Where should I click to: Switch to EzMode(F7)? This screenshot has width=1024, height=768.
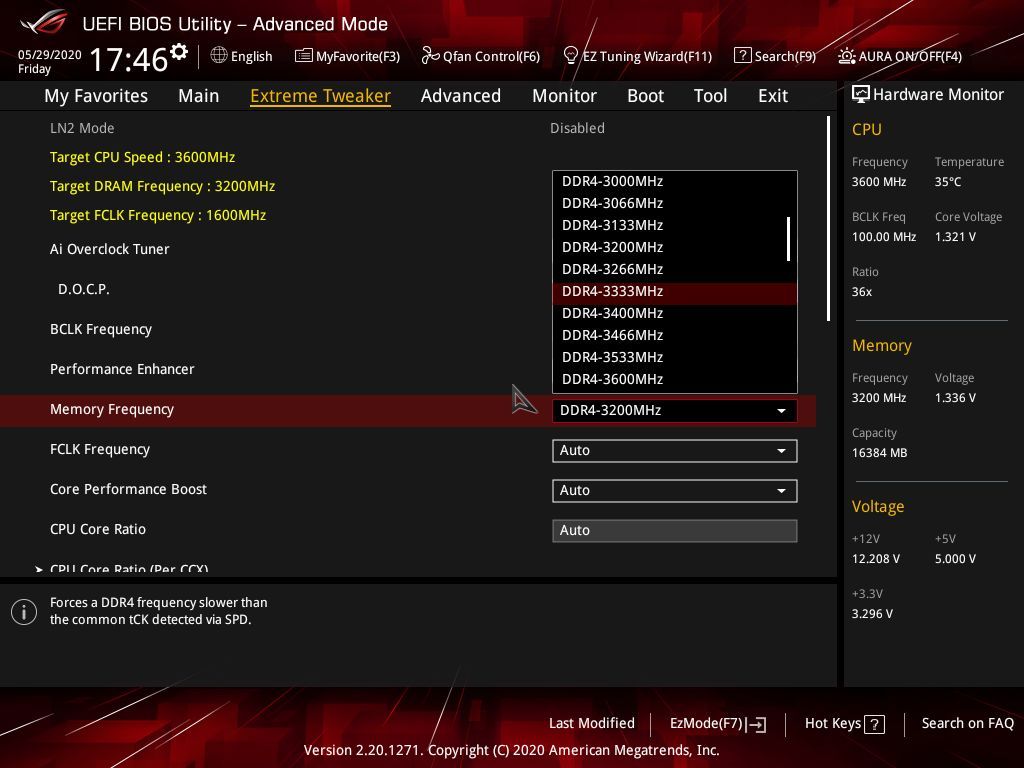718,724
